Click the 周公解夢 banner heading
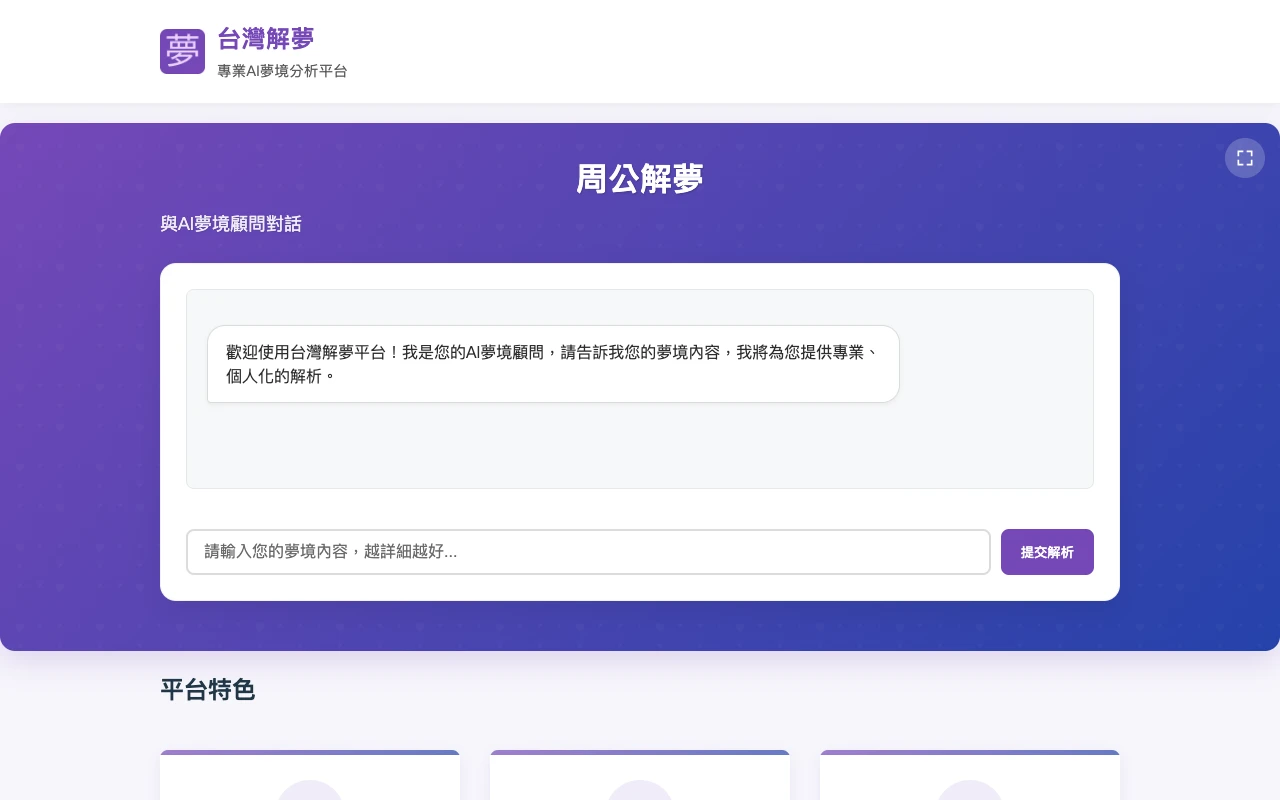 (x=640, y=178)
